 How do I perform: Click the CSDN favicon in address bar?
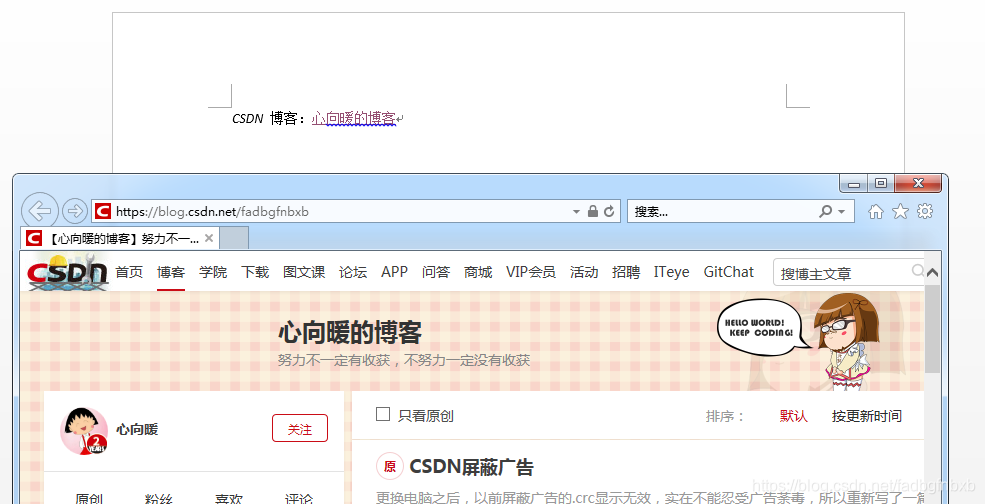point(103,211)
